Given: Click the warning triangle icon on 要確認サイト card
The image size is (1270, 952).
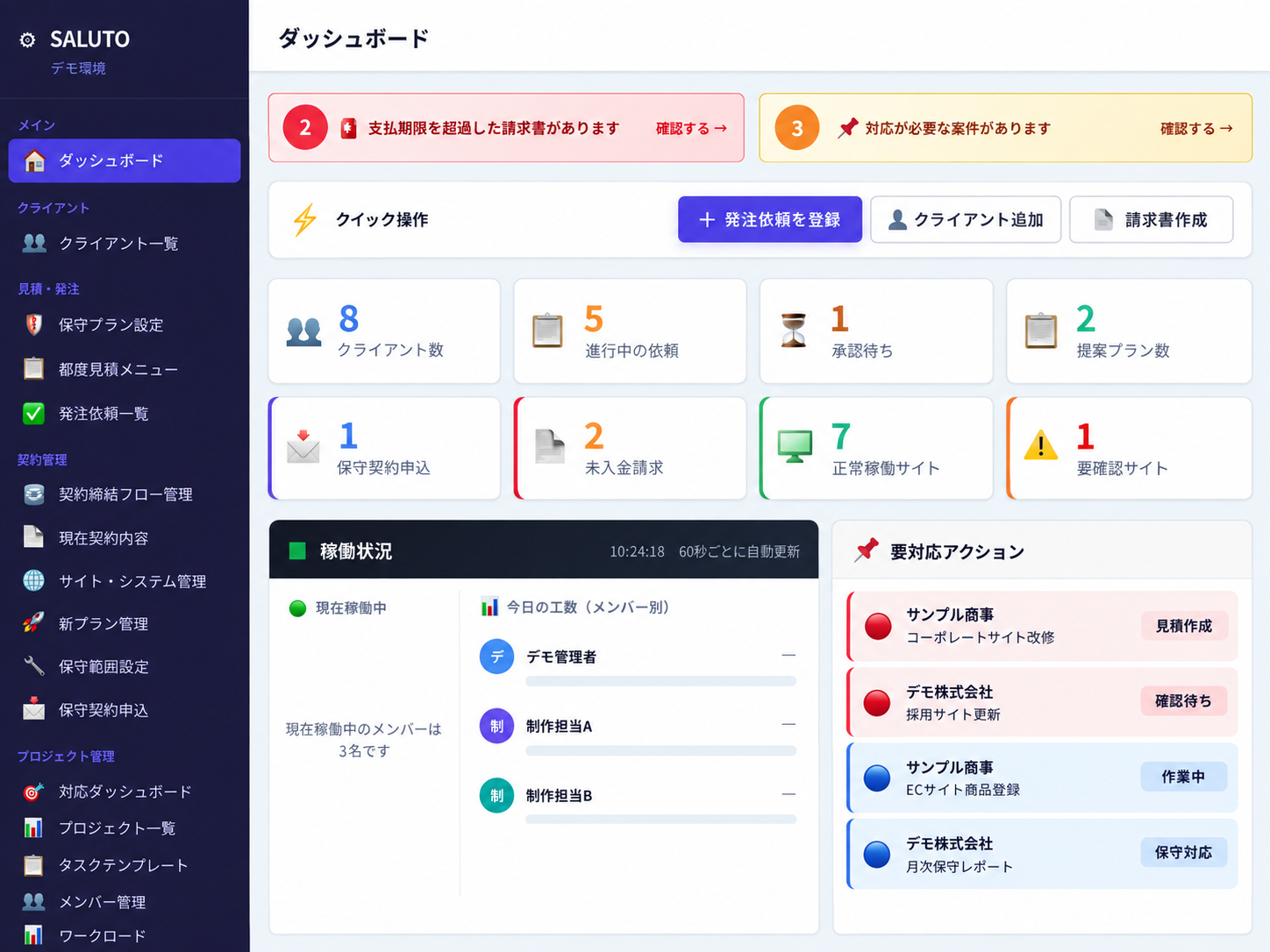Looking at the screenshot, I should coord(1041,445).
